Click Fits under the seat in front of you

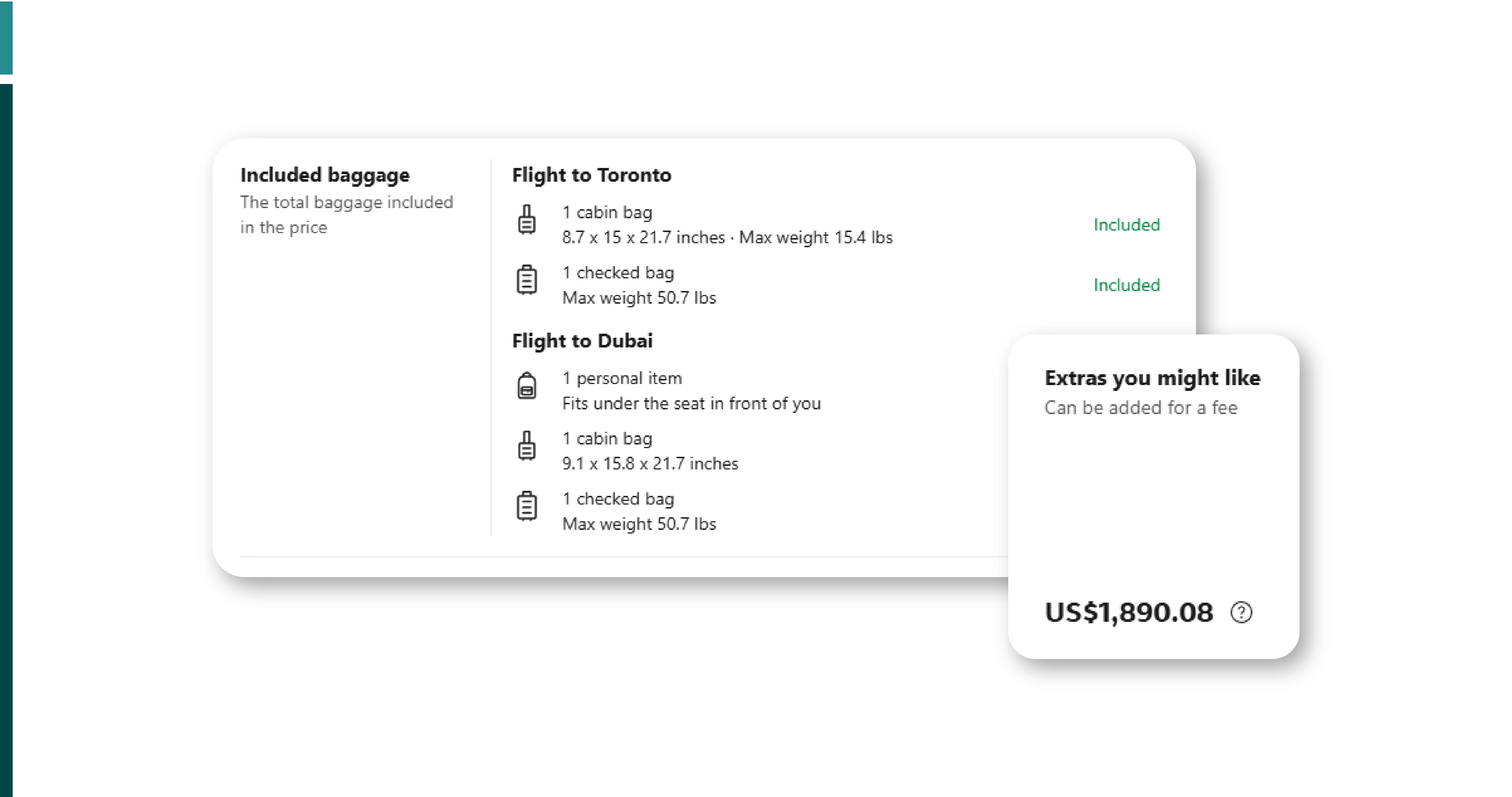[691, 404]
